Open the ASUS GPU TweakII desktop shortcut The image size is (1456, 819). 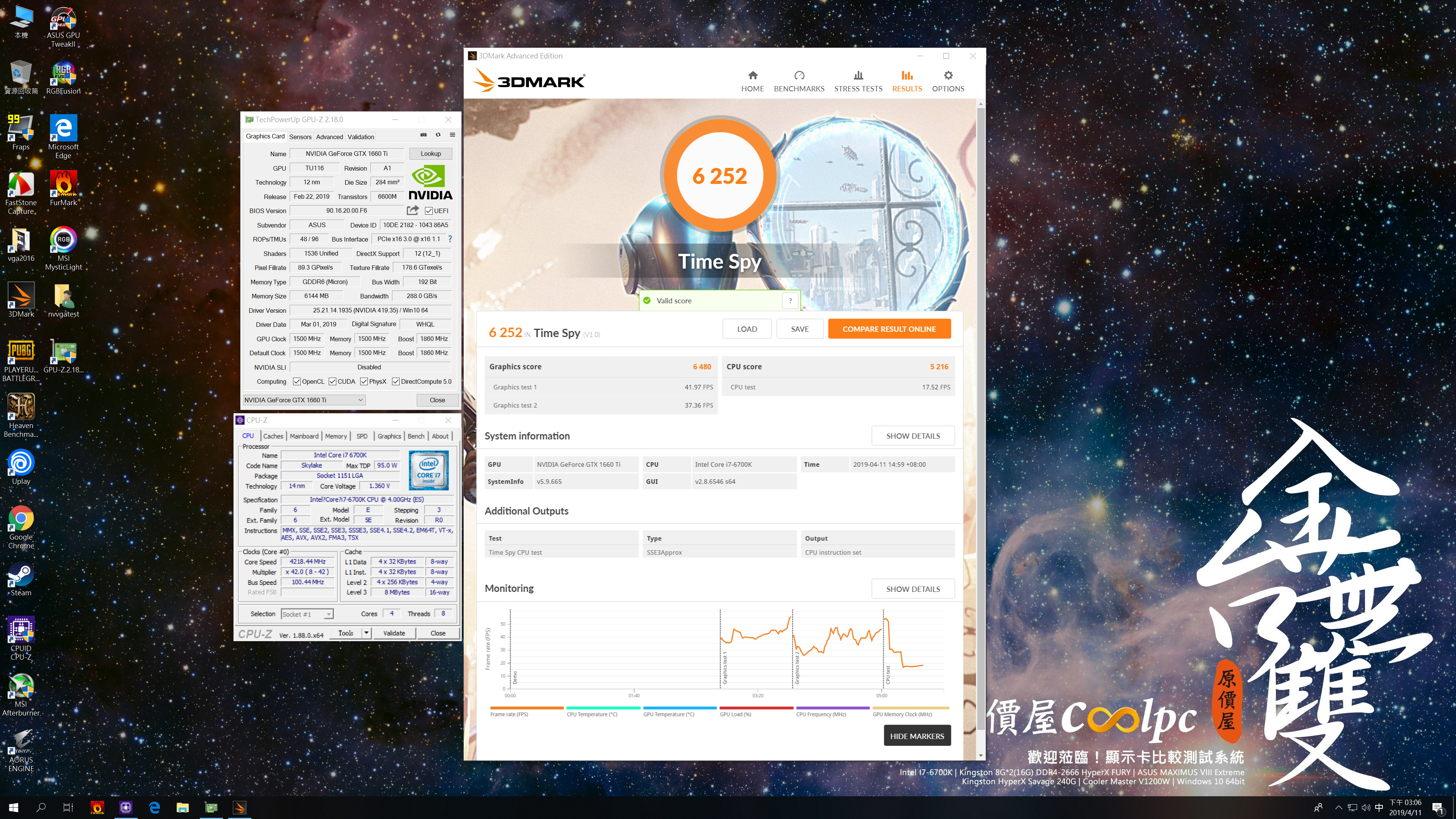point(63,27)
